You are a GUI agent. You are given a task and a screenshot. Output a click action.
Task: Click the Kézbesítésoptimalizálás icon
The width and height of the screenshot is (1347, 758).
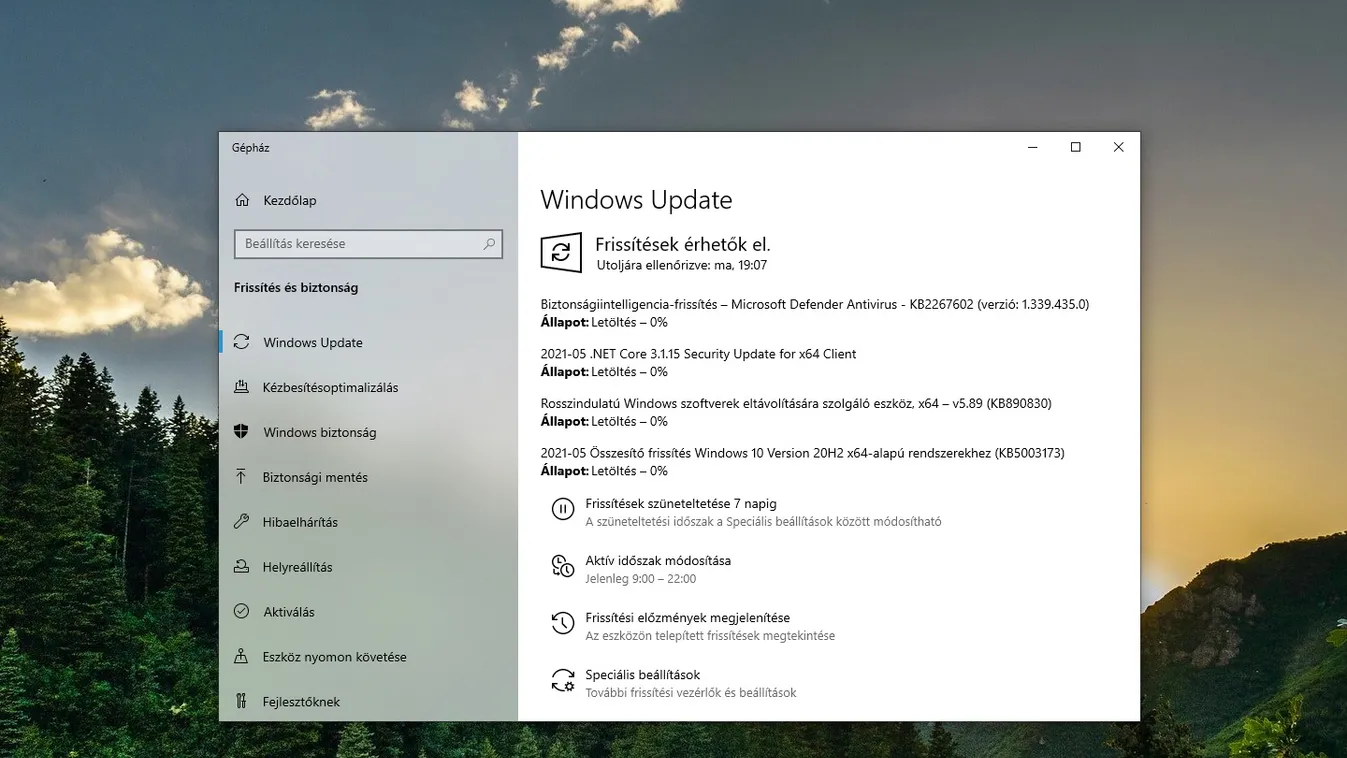click(241, 387)
